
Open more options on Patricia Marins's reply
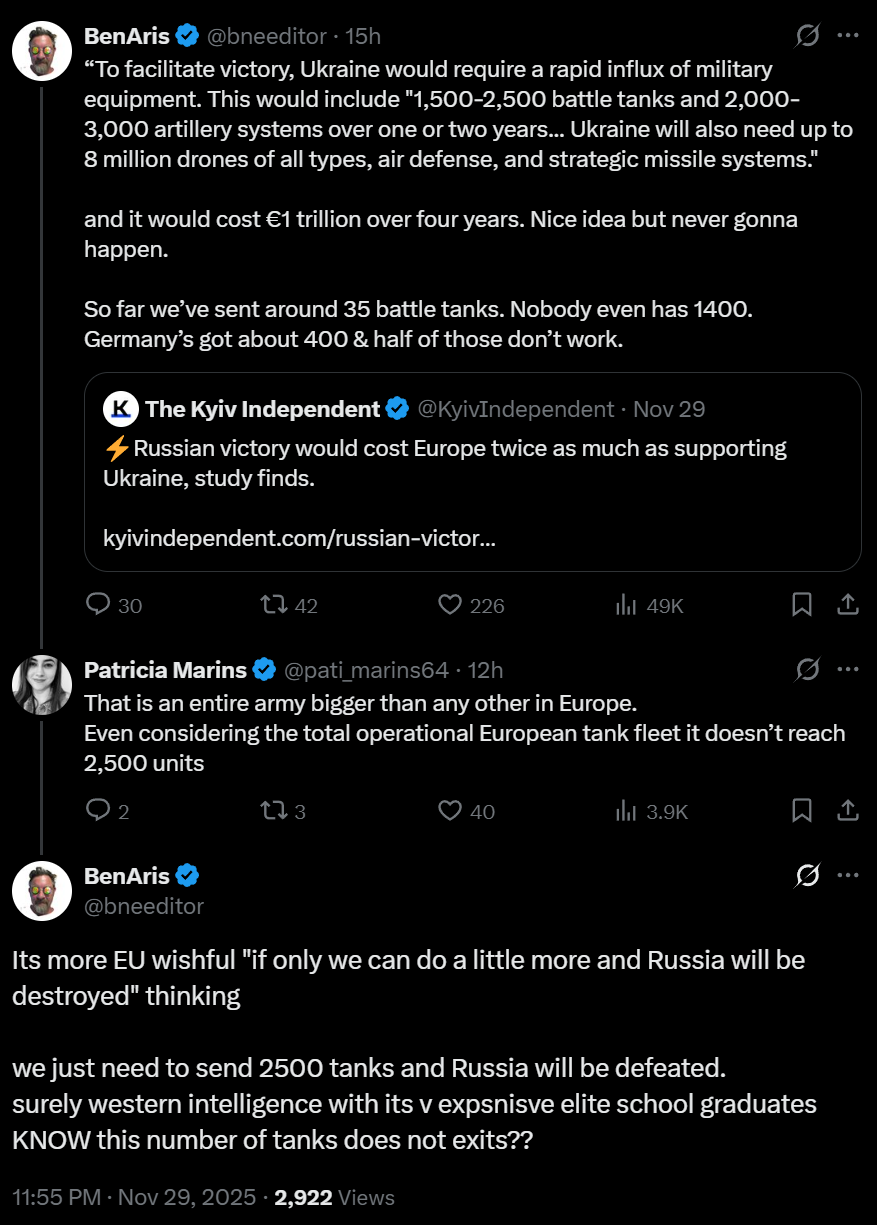pyautogui.click(x=847, y=669)
